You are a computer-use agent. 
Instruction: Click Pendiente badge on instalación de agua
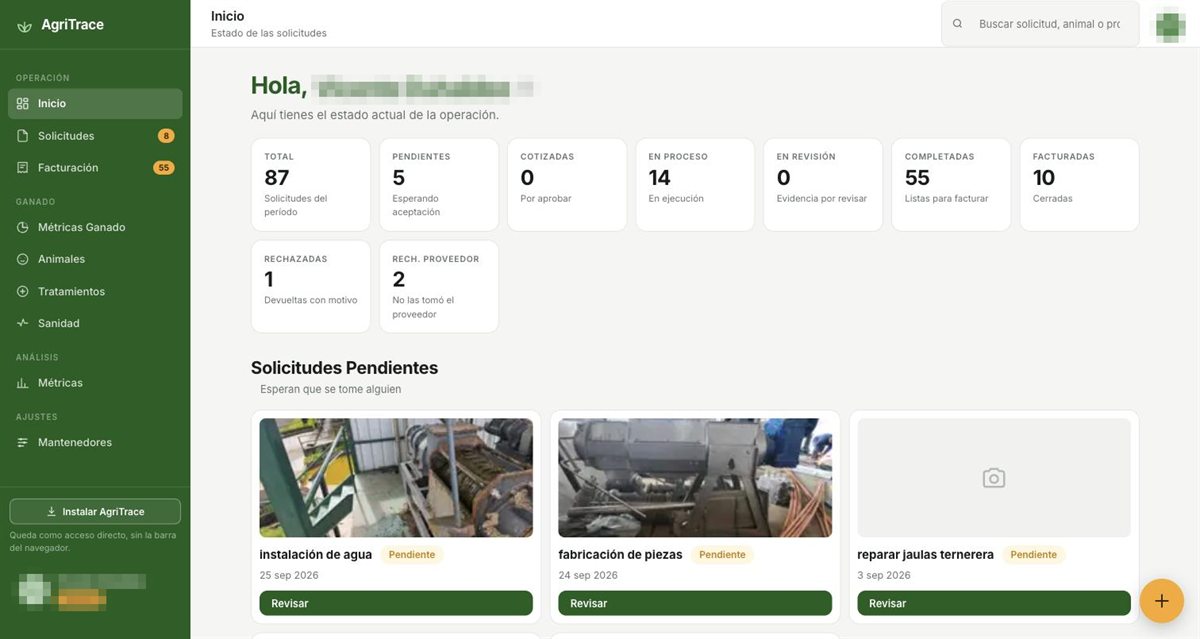[x=412, y=555]
